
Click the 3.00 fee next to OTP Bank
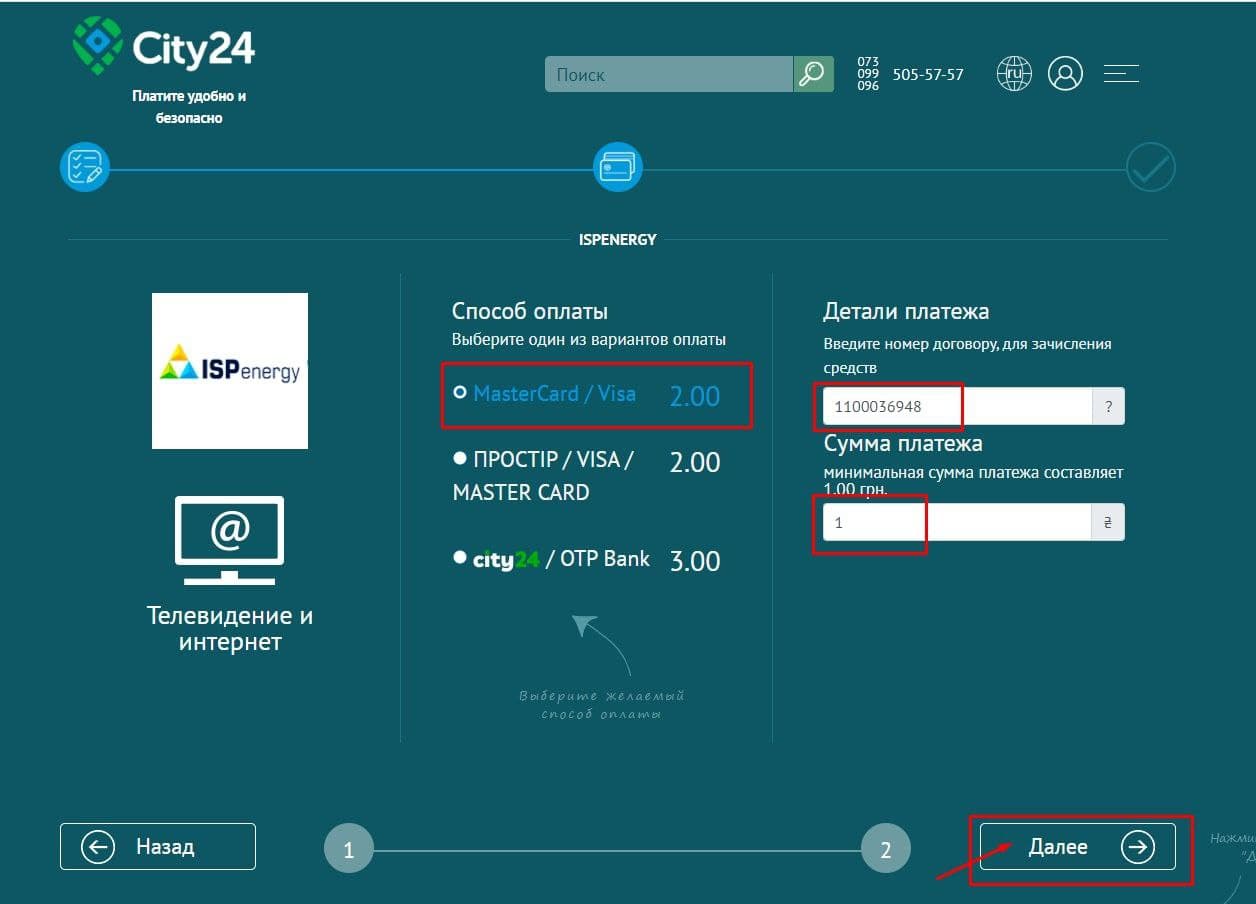click(x=695, y=561)
